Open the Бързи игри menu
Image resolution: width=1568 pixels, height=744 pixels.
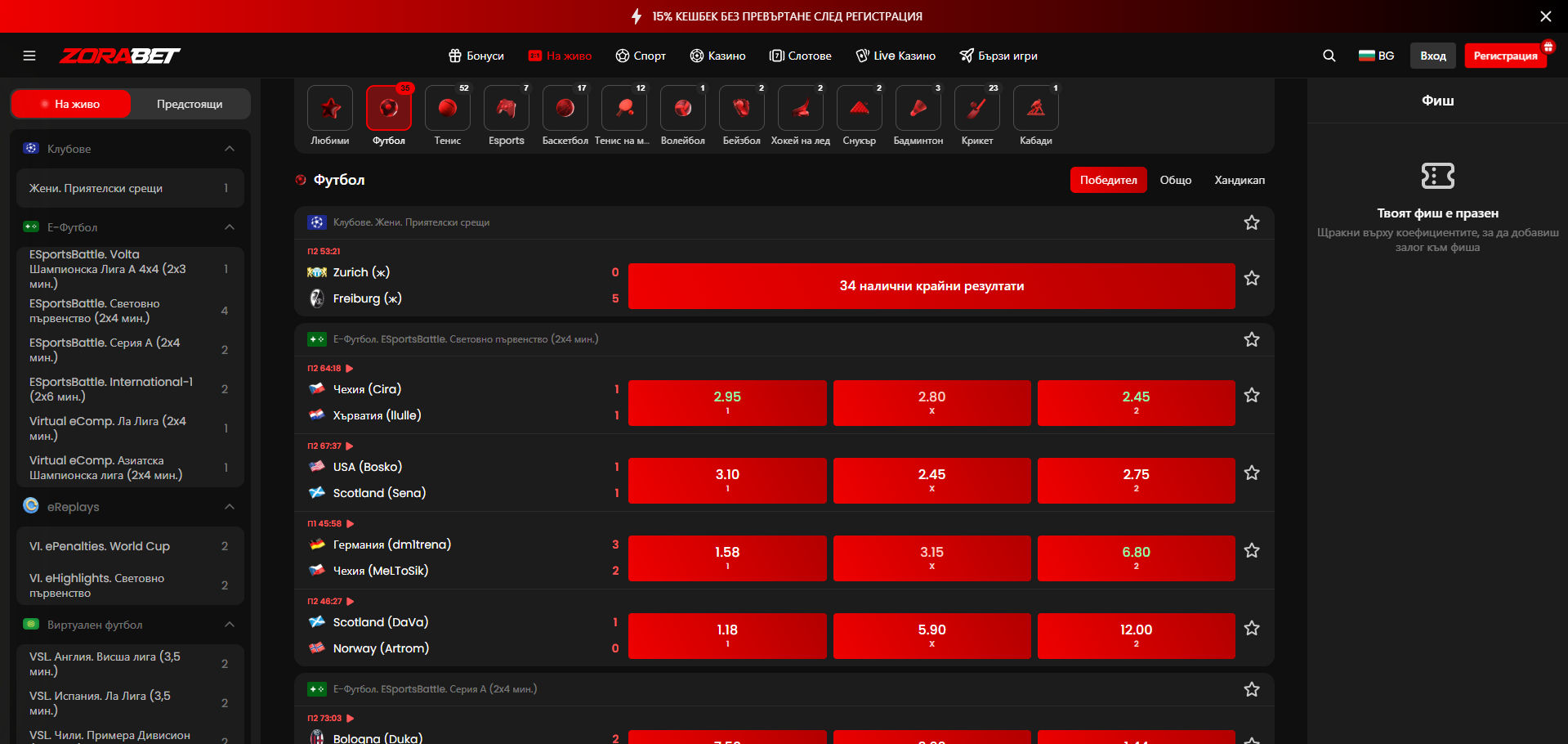pyautogui.click(x=998, y=56)
